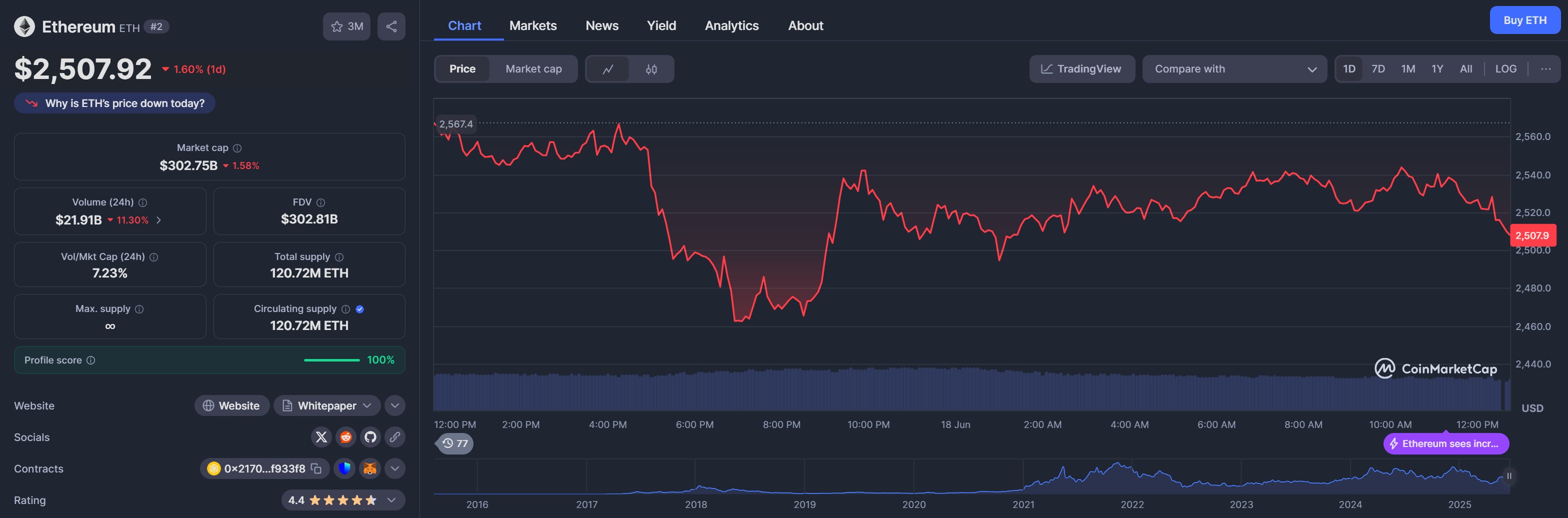Open the Ethereum Website link
1568x518 pixels.
coord(232,405)
